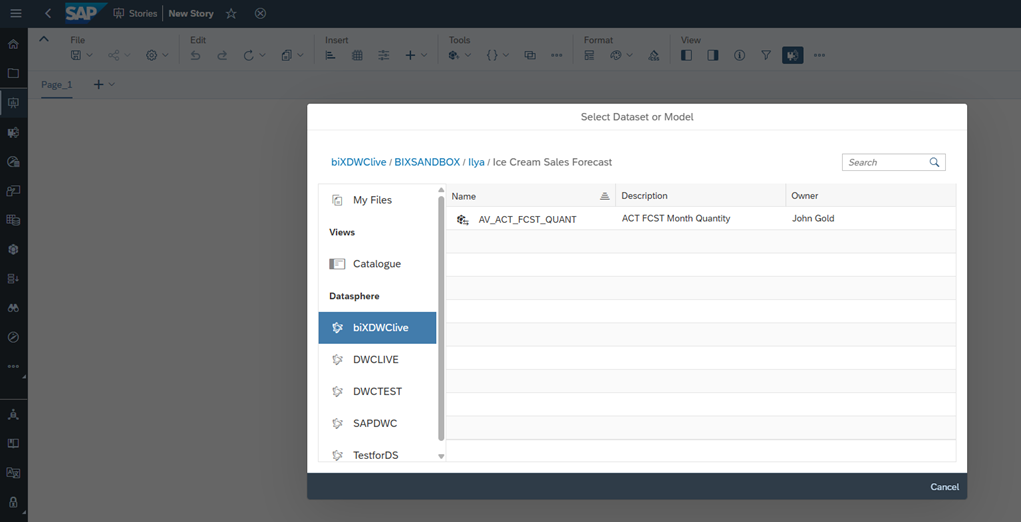Image resolution: width=1021 pixels, height=522 pixels.
Task: Open the curly braces formula tool
Action: pyautogui.click(x=492, y=55)
